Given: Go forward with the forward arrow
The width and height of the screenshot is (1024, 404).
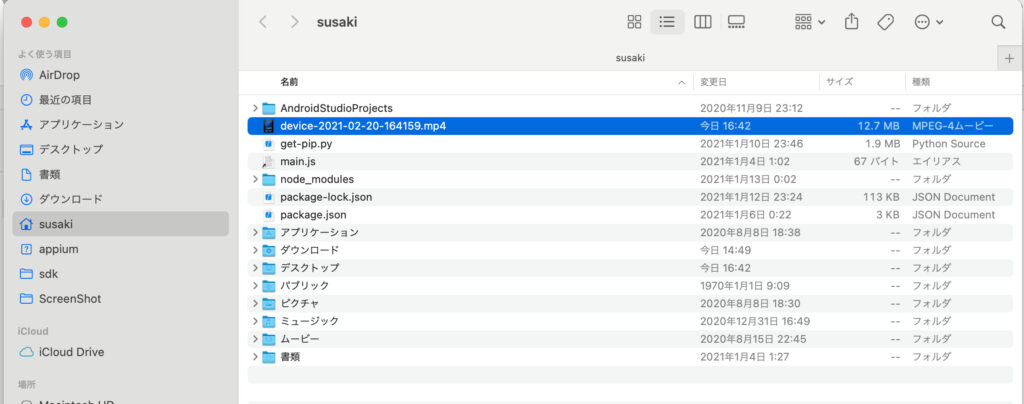Looking at the screenshot, I should point(295,22).
